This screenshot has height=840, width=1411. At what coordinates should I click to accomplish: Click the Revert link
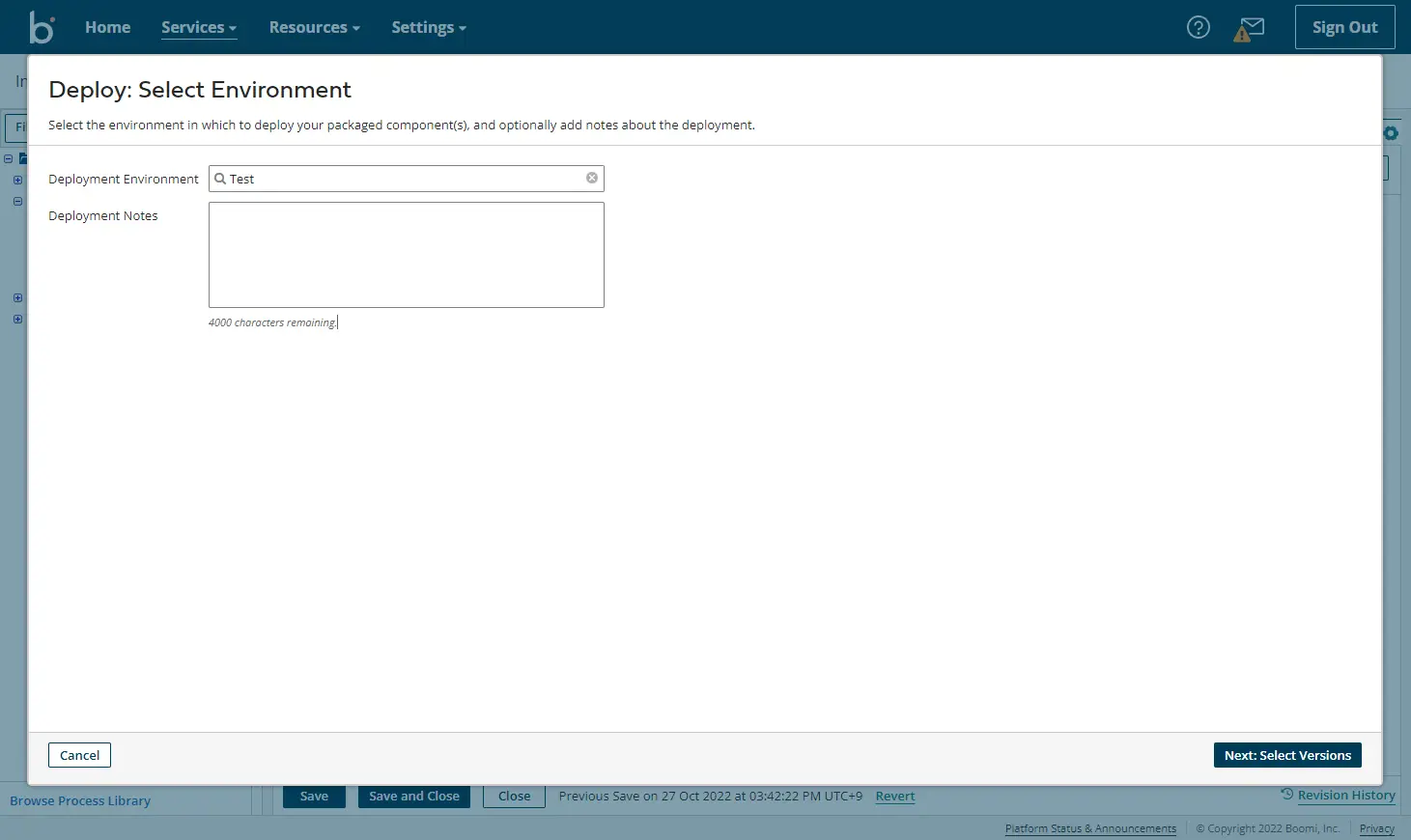coord(895,797)
